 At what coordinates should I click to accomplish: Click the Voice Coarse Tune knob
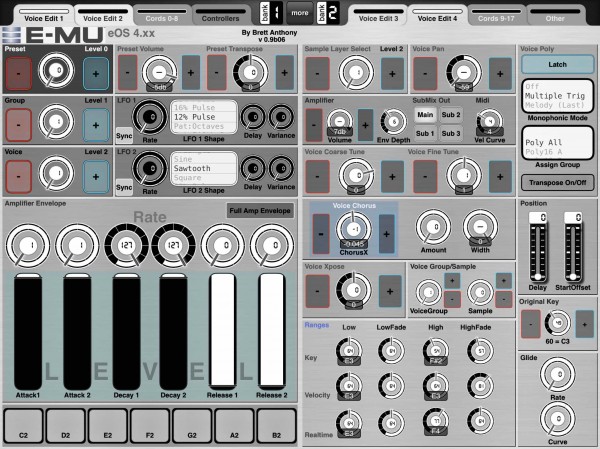tap(357, 175)
